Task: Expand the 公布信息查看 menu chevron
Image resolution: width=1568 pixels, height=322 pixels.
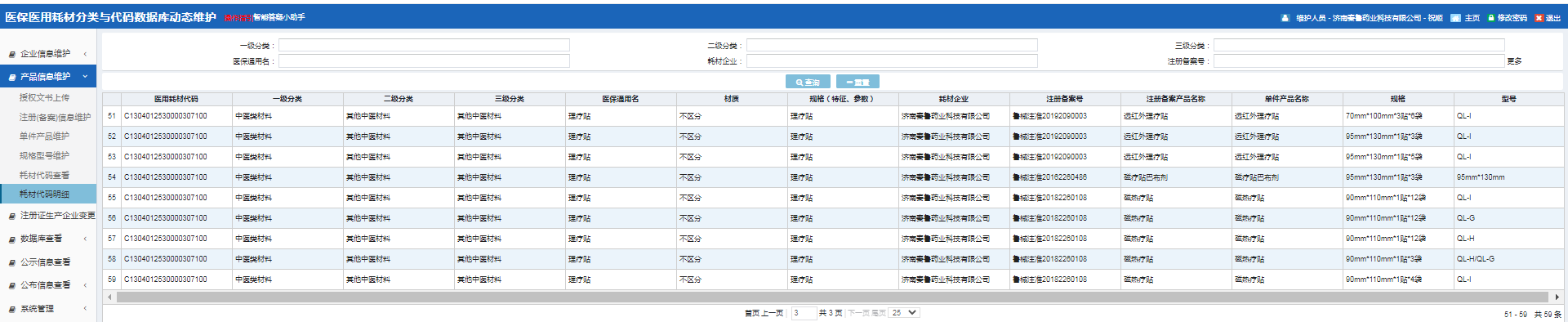Action: [x=85, y=286]
